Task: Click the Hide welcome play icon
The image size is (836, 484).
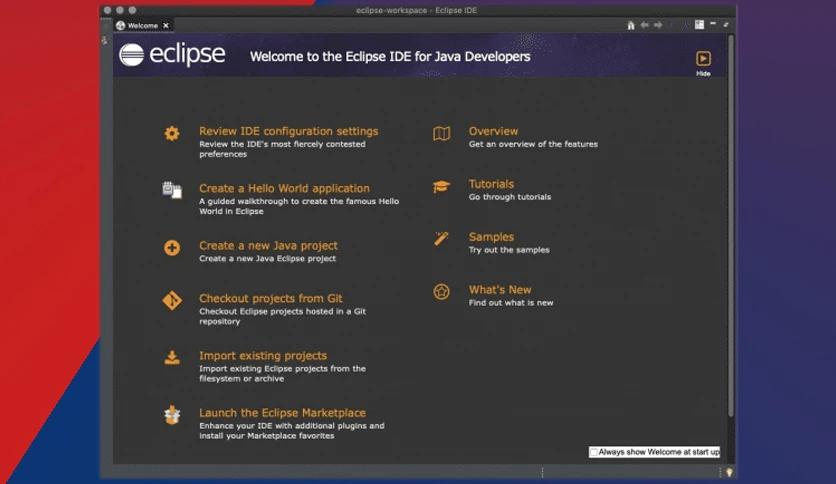Action: (703, 59)
